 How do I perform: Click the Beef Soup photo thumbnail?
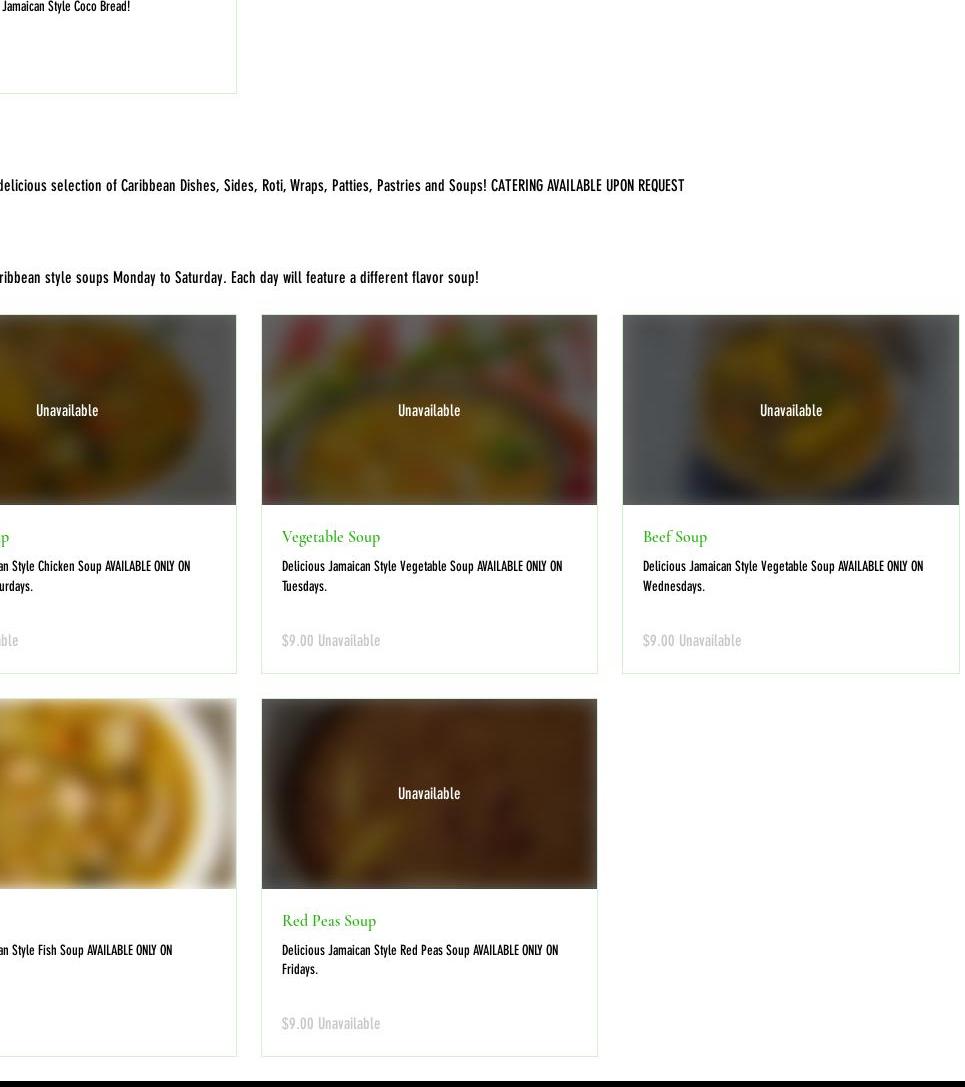tap(790, 410)
